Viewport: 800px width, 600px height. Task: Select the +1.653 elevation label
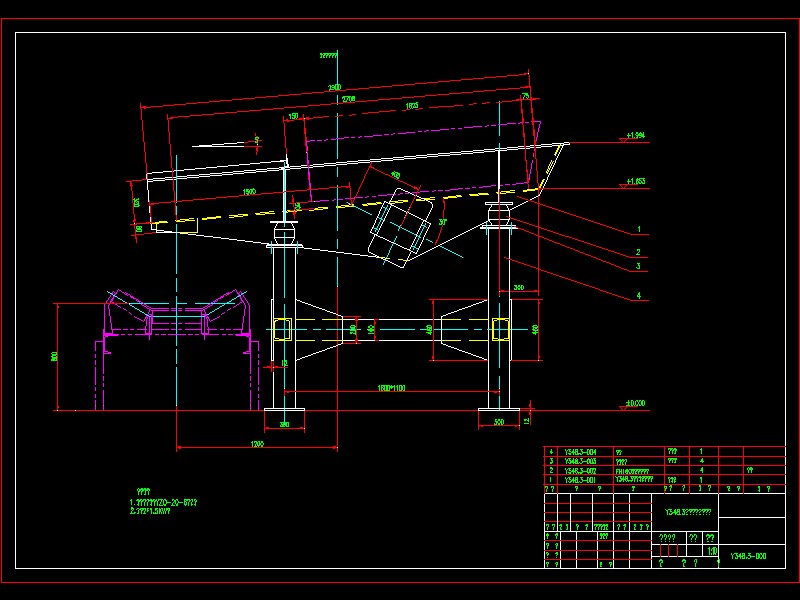pos(636,181)
